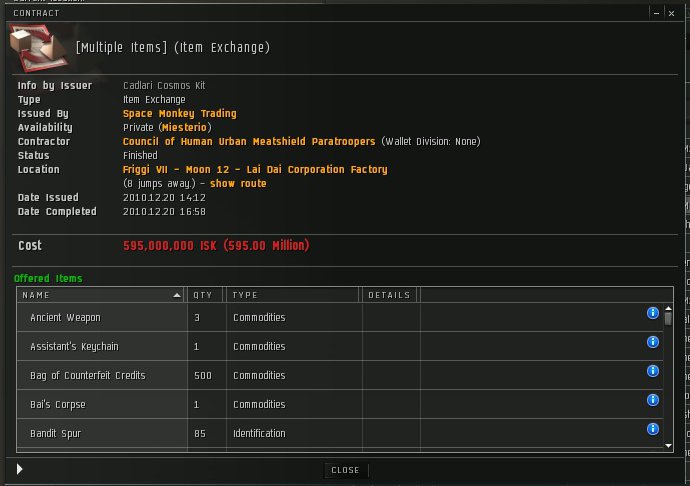This screenshot has height=486, width=690.
Task: Click the 595,000,000 ISK cost value
Action: click(x=216, y=246)
